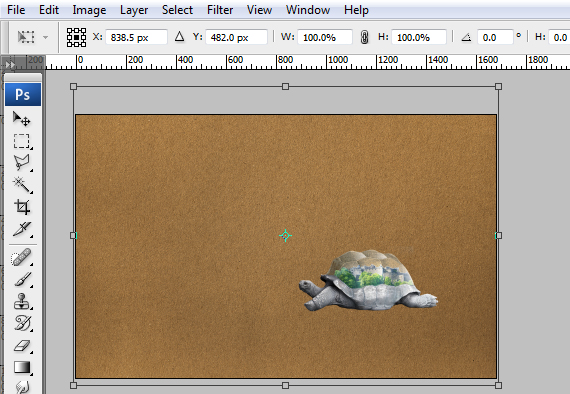Click the bottom-right transform handle
This screenshot has width=570, height=394.
coord(498,385)
